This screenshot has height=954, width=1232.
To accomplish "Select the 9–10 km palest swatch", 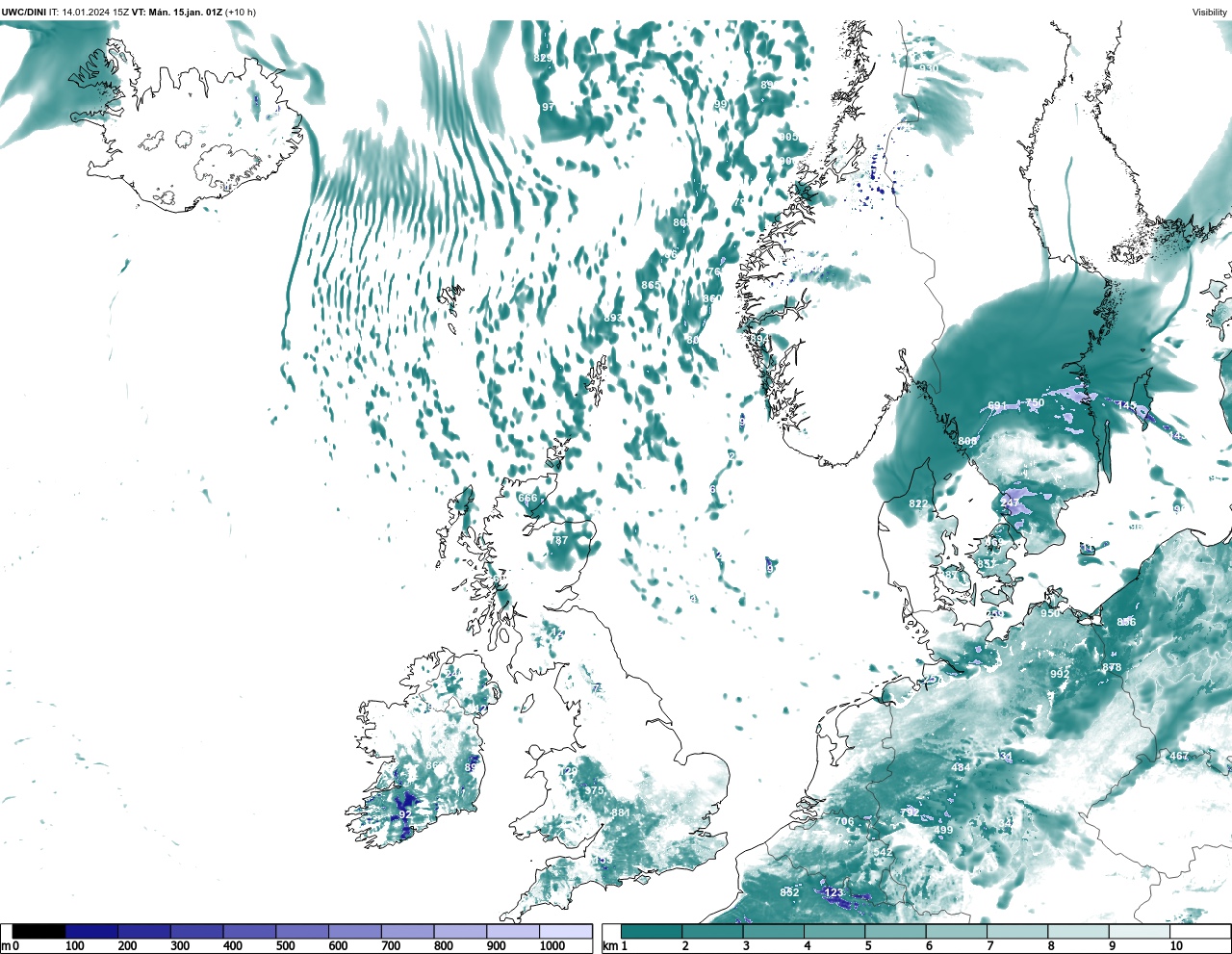I will tap(1140, 931).
